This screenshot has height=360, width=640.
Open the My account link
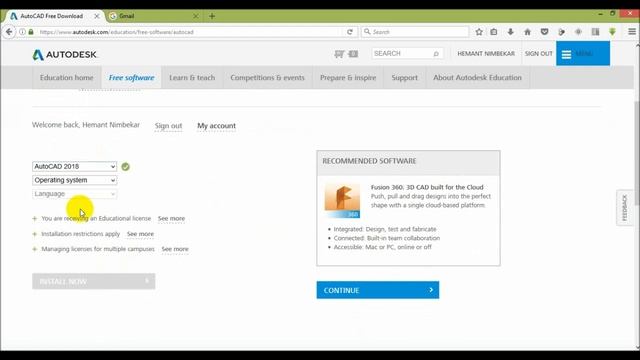216,126
